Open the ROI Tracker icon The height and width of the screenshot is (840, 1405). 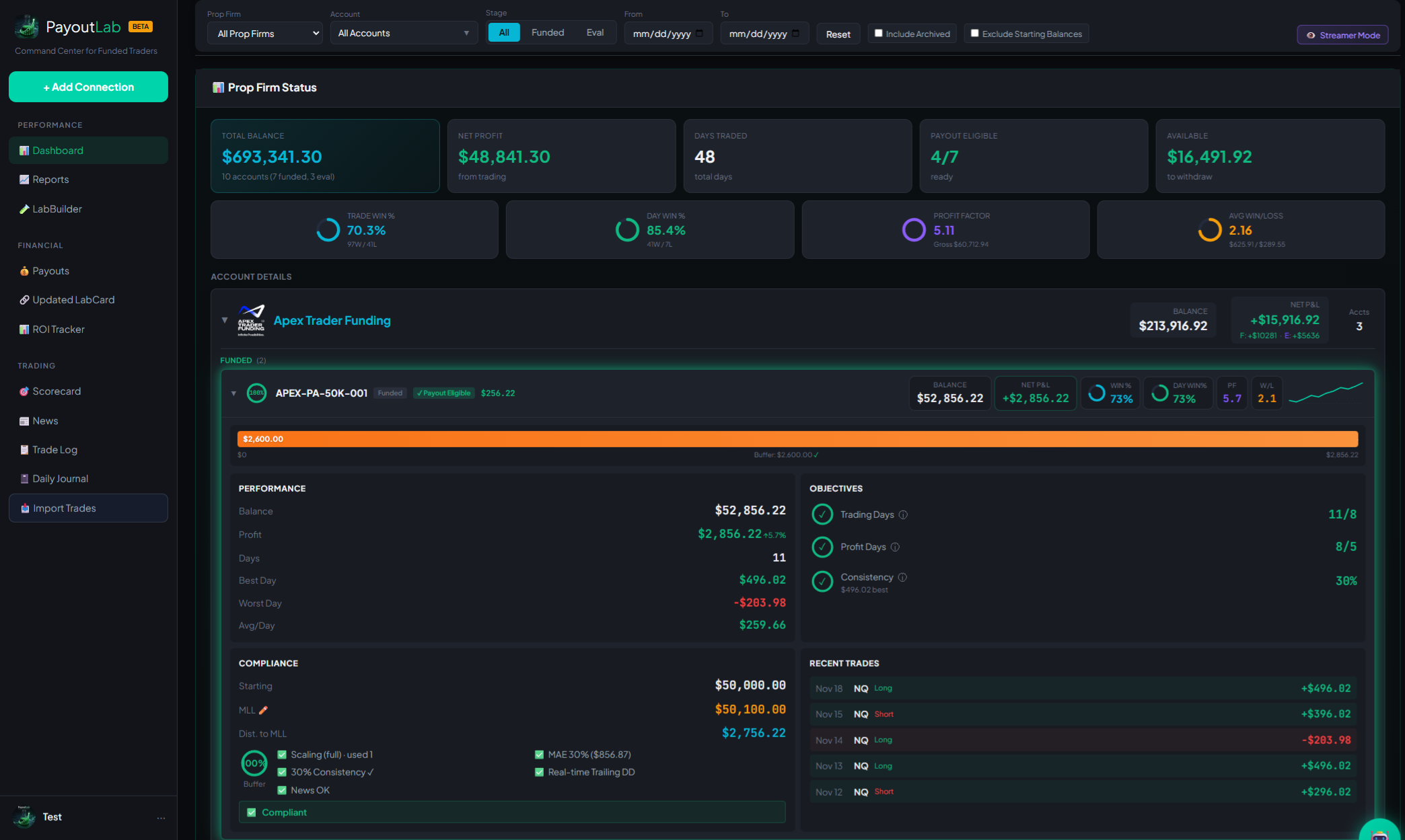click(x=24, y=330)
